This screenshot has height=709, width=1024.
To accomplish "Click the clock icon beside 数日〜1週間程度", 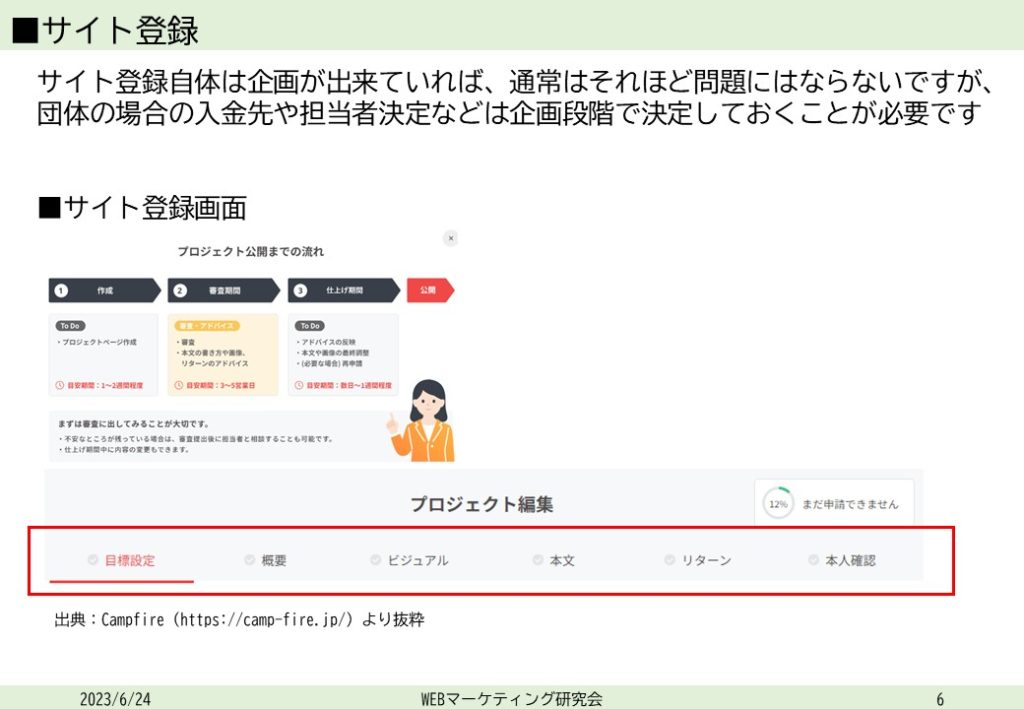I will point(298,385).
